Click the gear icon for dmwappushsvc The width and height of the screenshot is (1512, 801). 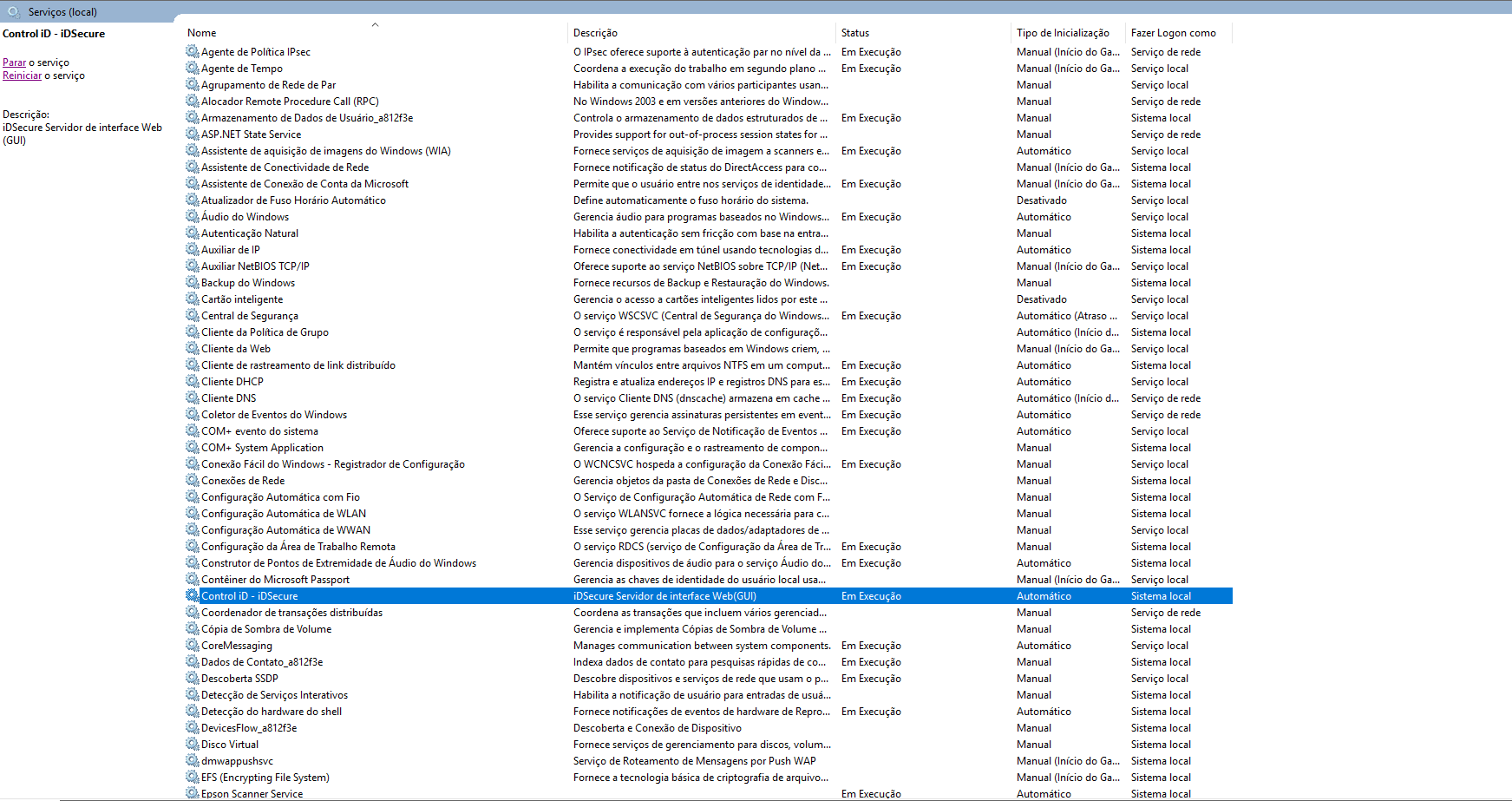(192, 761)
